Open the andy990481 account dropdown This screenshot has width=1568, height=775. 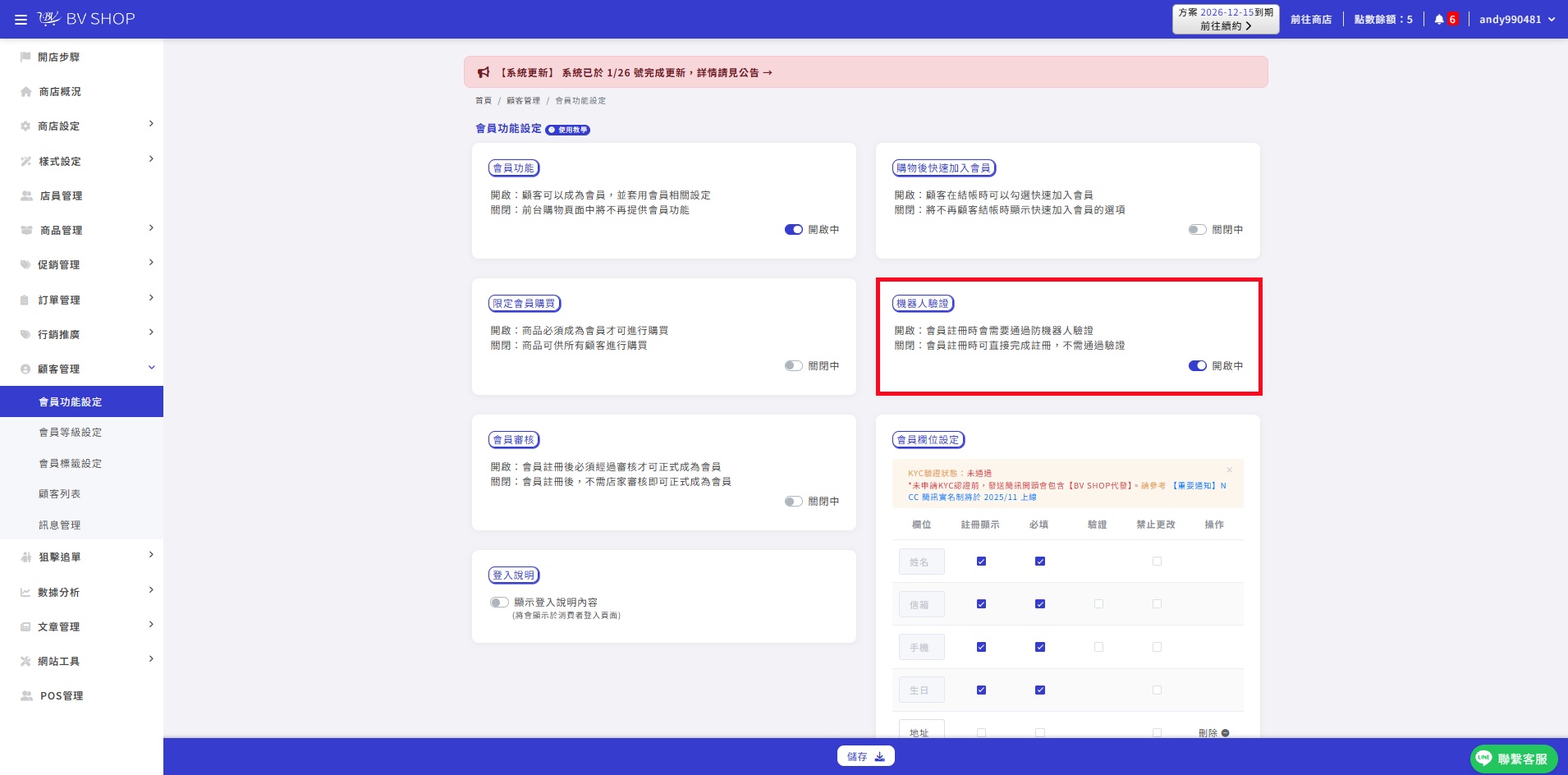coord(1517,20)
